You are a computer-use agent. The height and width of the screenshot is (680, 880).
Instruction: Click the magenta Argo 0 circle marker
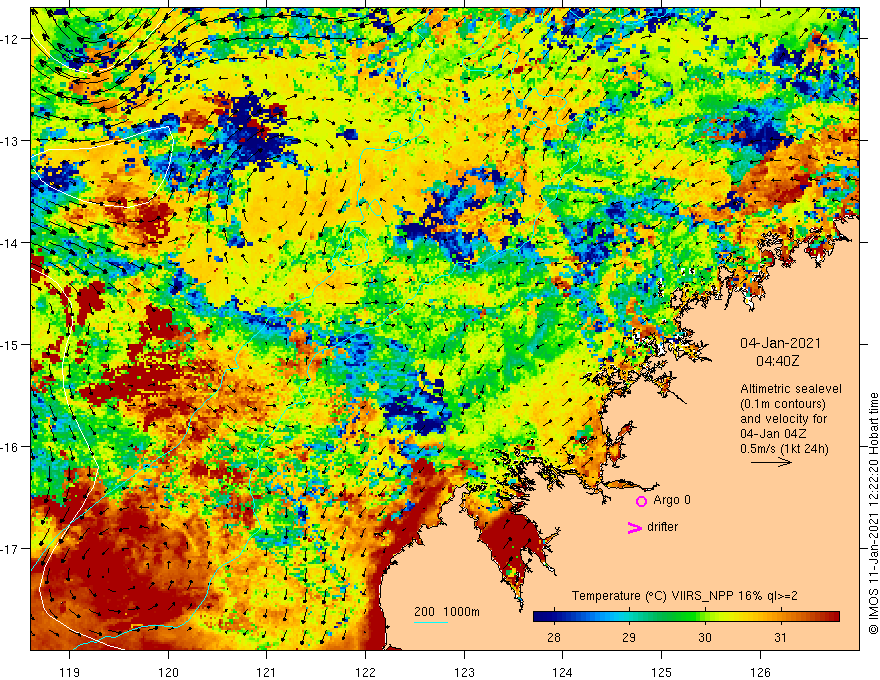[641, 501]
